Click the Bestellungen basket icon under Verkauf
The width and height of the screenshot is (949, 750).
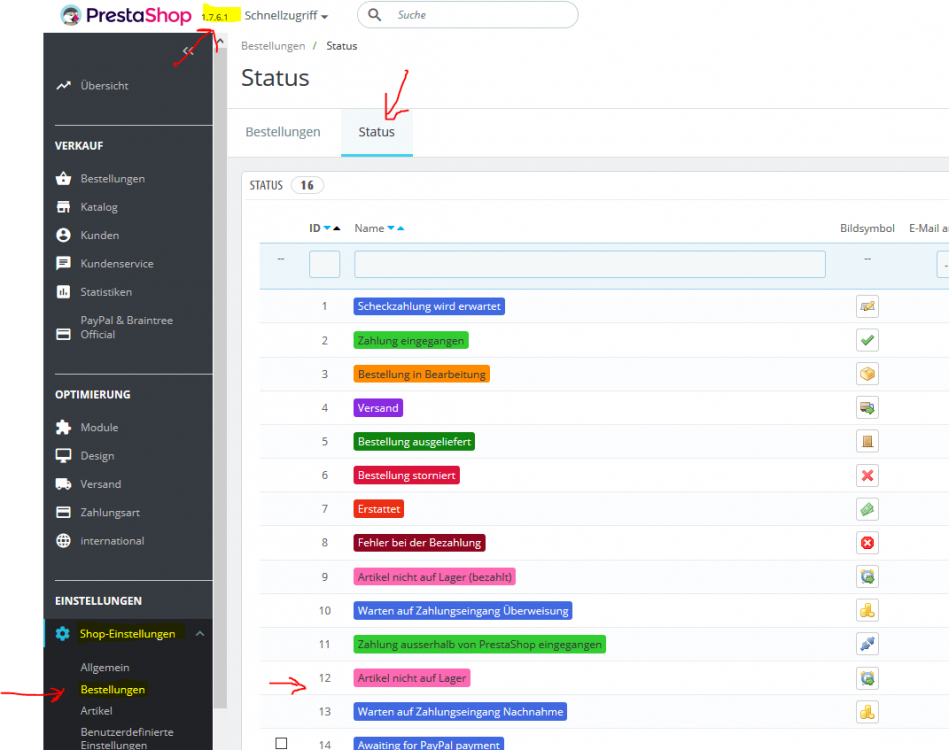point(64,179)
